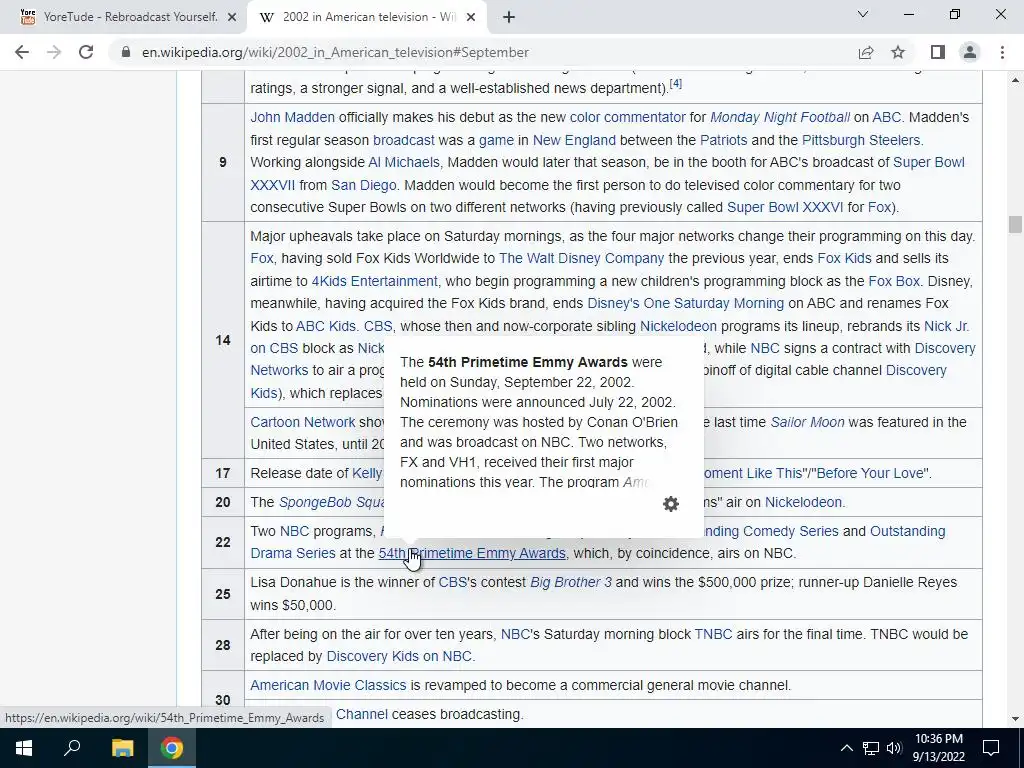This screenshot has height=768, width=1024.
Task: Open Disney's One Saturday Morning link
Action: point(685,304)
